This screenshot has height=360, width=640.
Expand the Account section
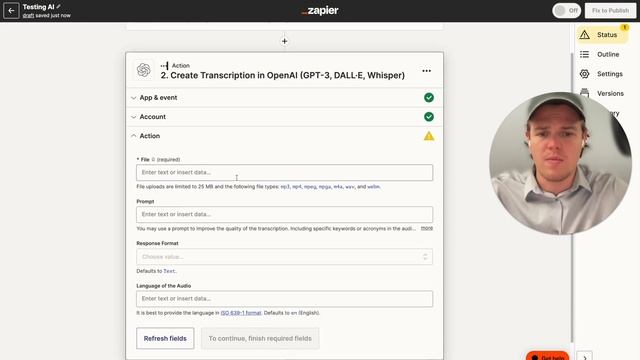pos(284,117)
